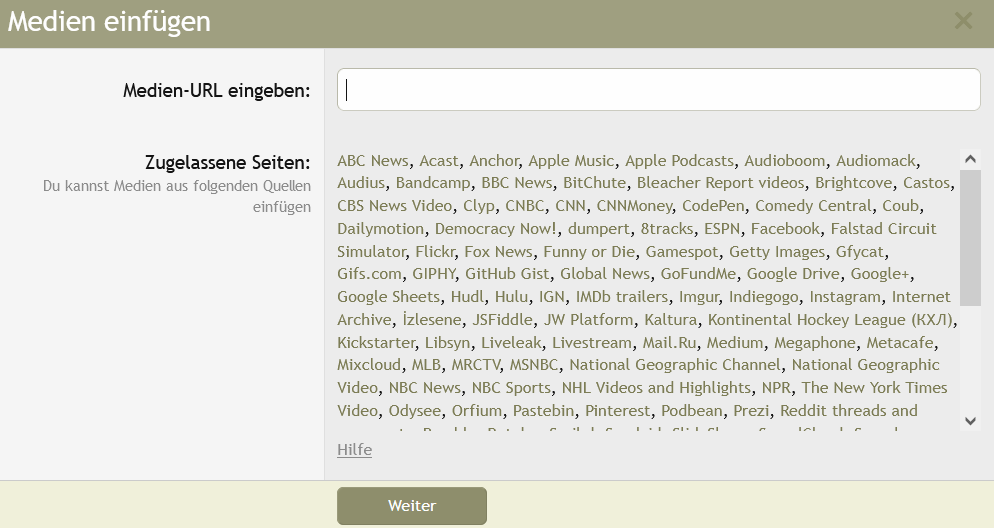Select the Audioboom link
Screen dimensions: 994x528
pos(785,160)
